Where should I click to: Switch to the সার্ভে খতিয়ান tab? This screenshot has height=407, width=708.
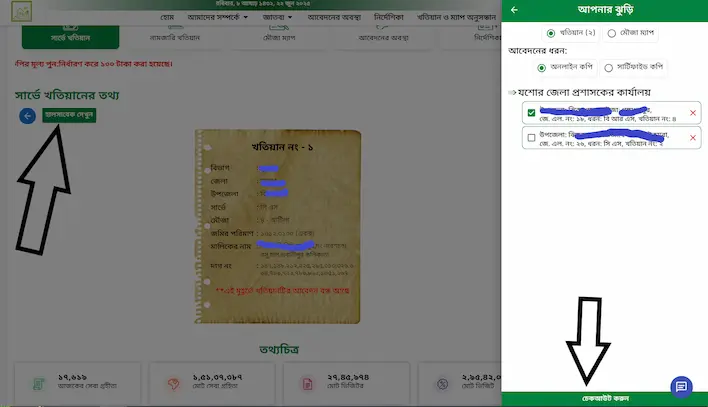(70, 36)
